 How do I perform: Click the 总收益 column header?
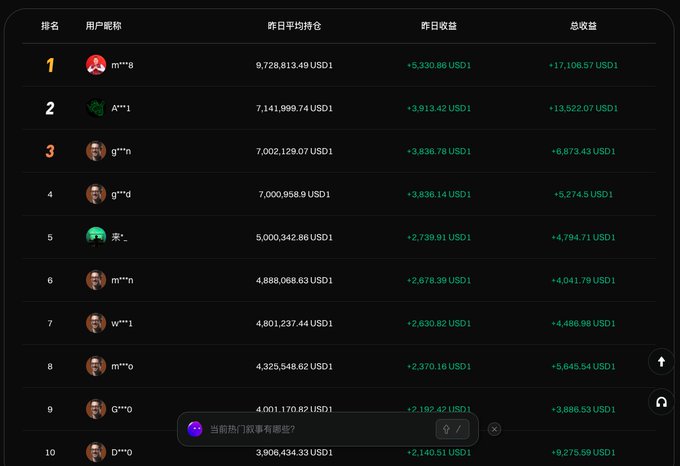coord(583,26)
